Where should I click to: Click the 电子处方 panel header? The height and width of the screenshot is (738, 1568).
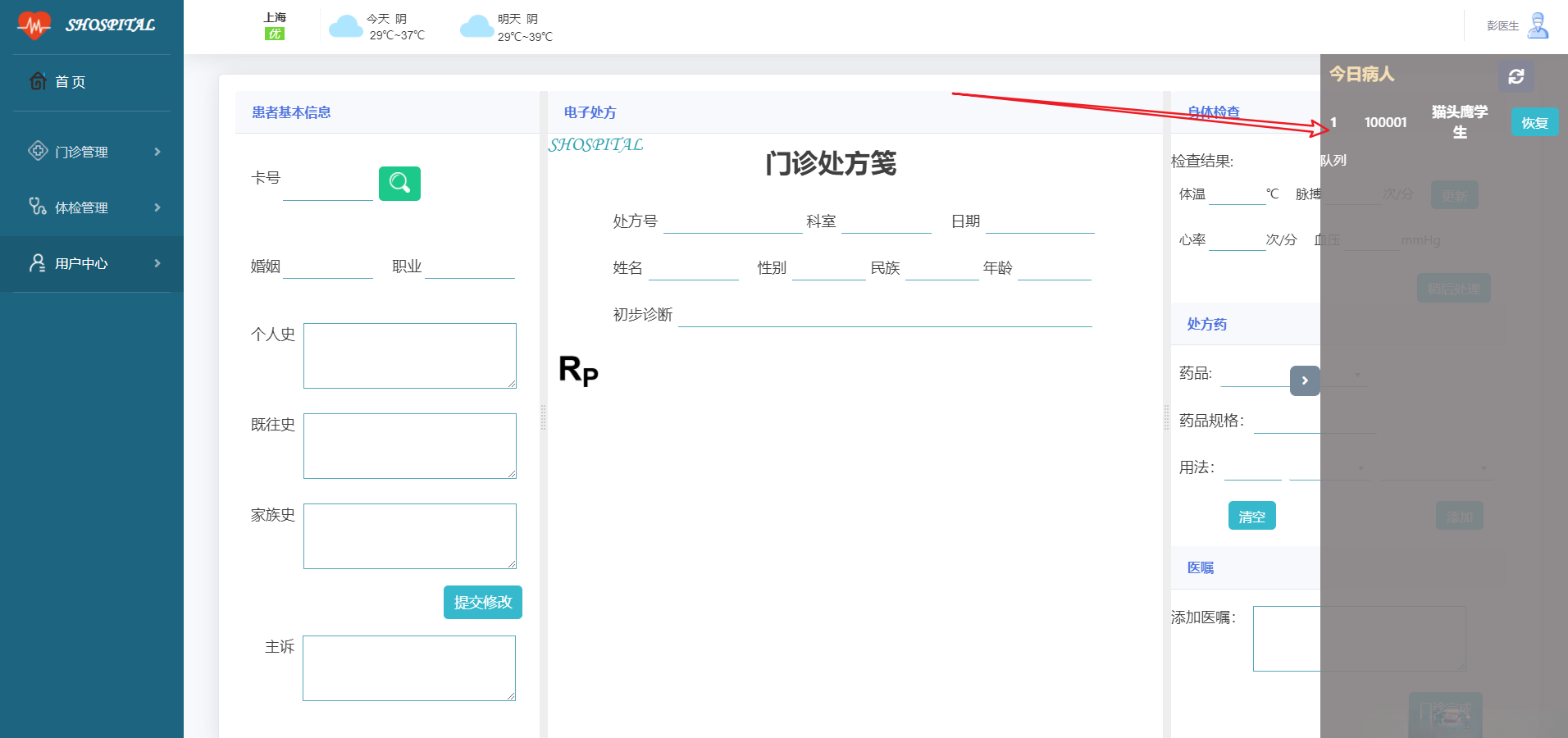(x=590, y=112)
